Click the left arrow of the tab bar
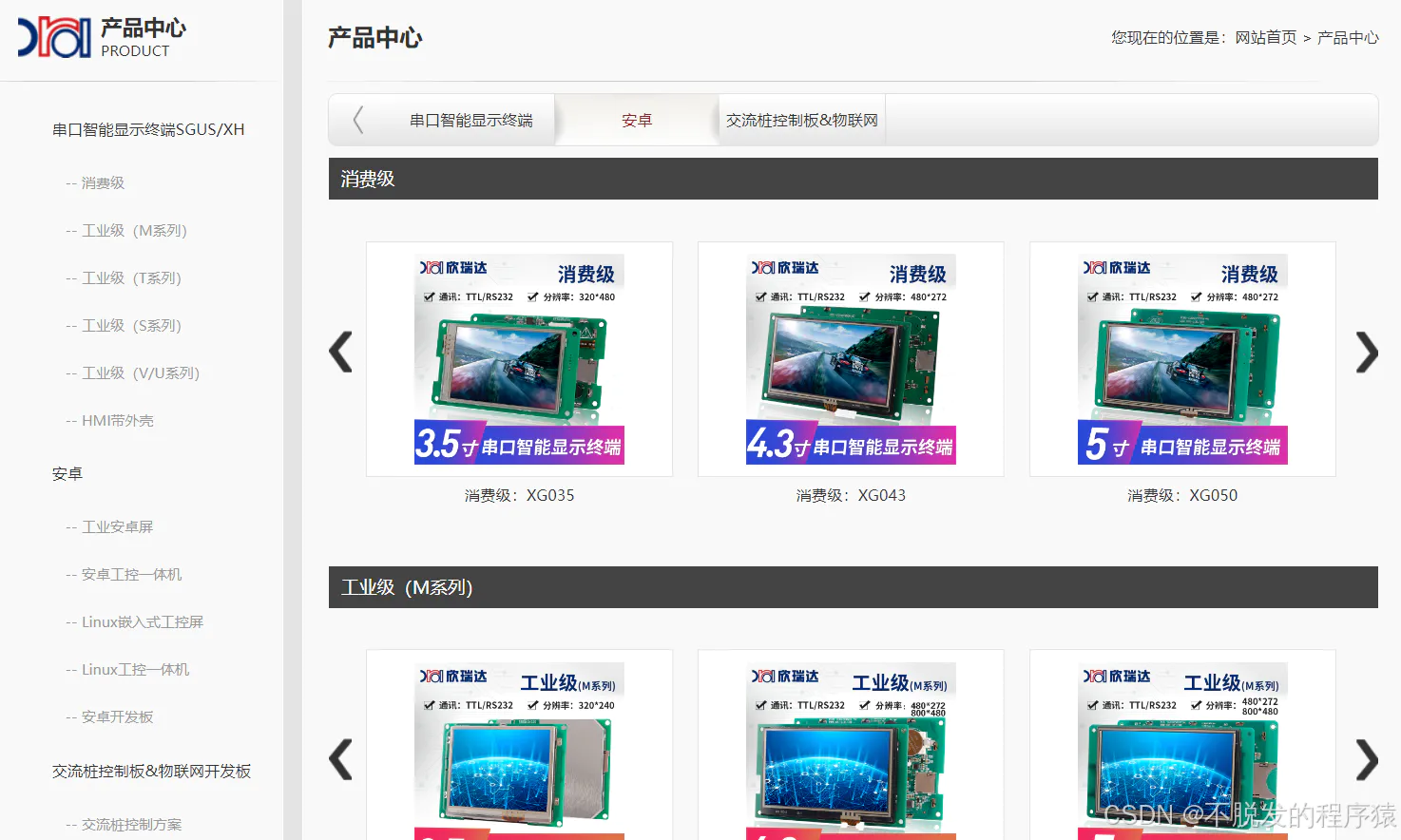This screenshot has width=1401, height=840. [x=358, y=120]
